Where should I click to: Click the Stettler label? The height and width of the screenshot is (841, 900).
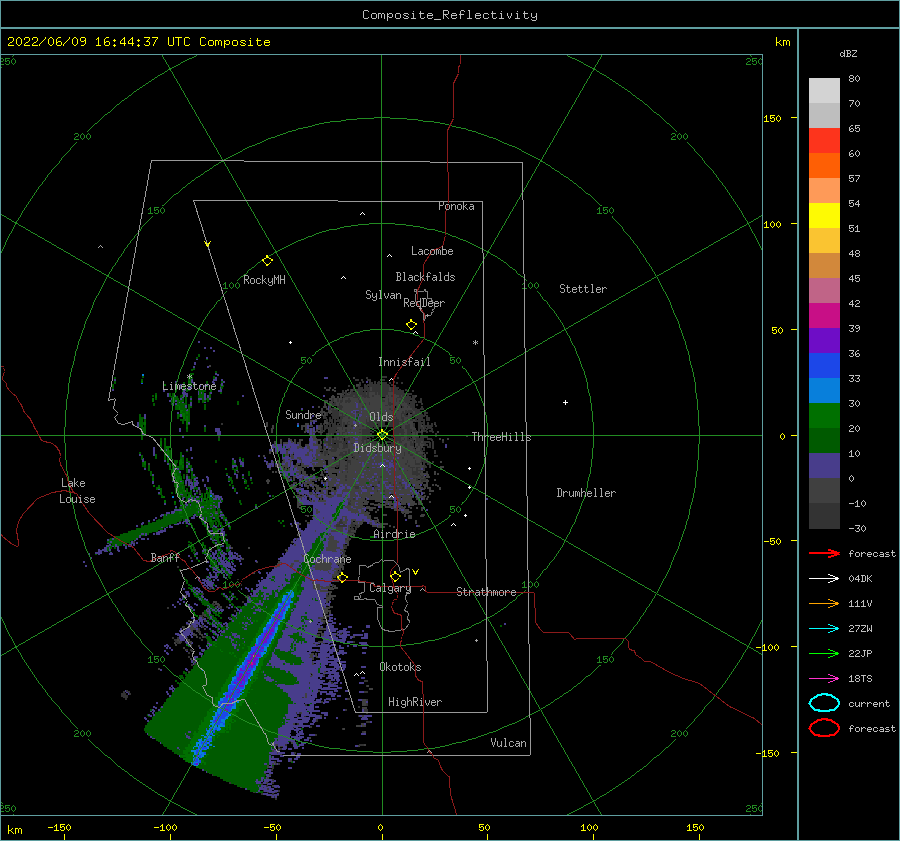coord(583,289)
